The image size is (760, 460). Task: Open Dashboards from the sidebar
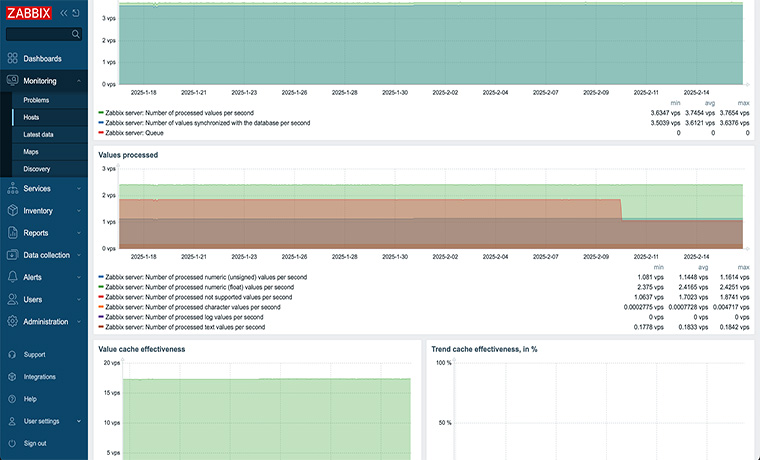point(42,59)
